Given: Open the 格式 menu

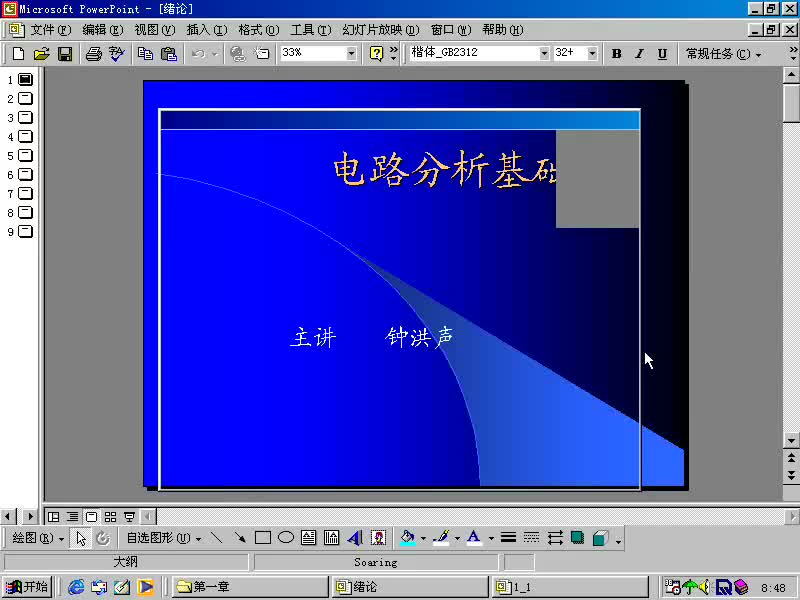Looking at the screenshot, I should pyautogui.click(x=259, y=30).
